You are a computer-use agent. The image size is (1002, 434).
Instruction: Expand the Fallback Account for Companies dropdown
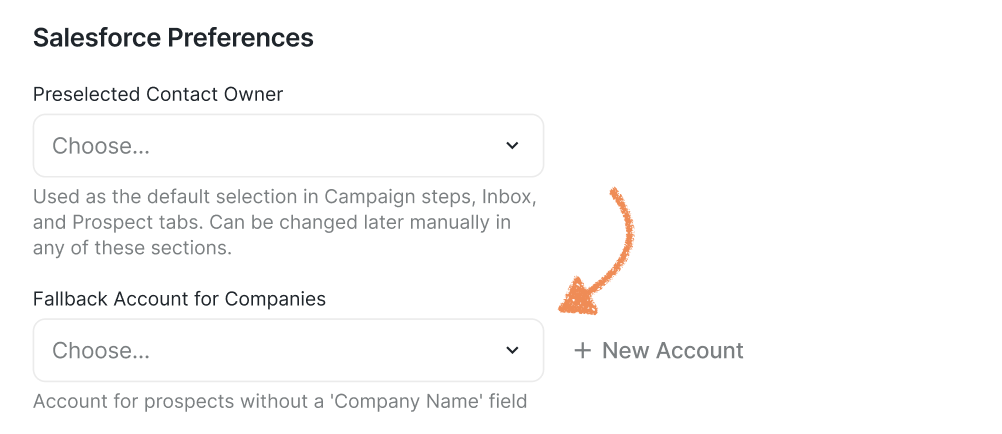[288, 350]
